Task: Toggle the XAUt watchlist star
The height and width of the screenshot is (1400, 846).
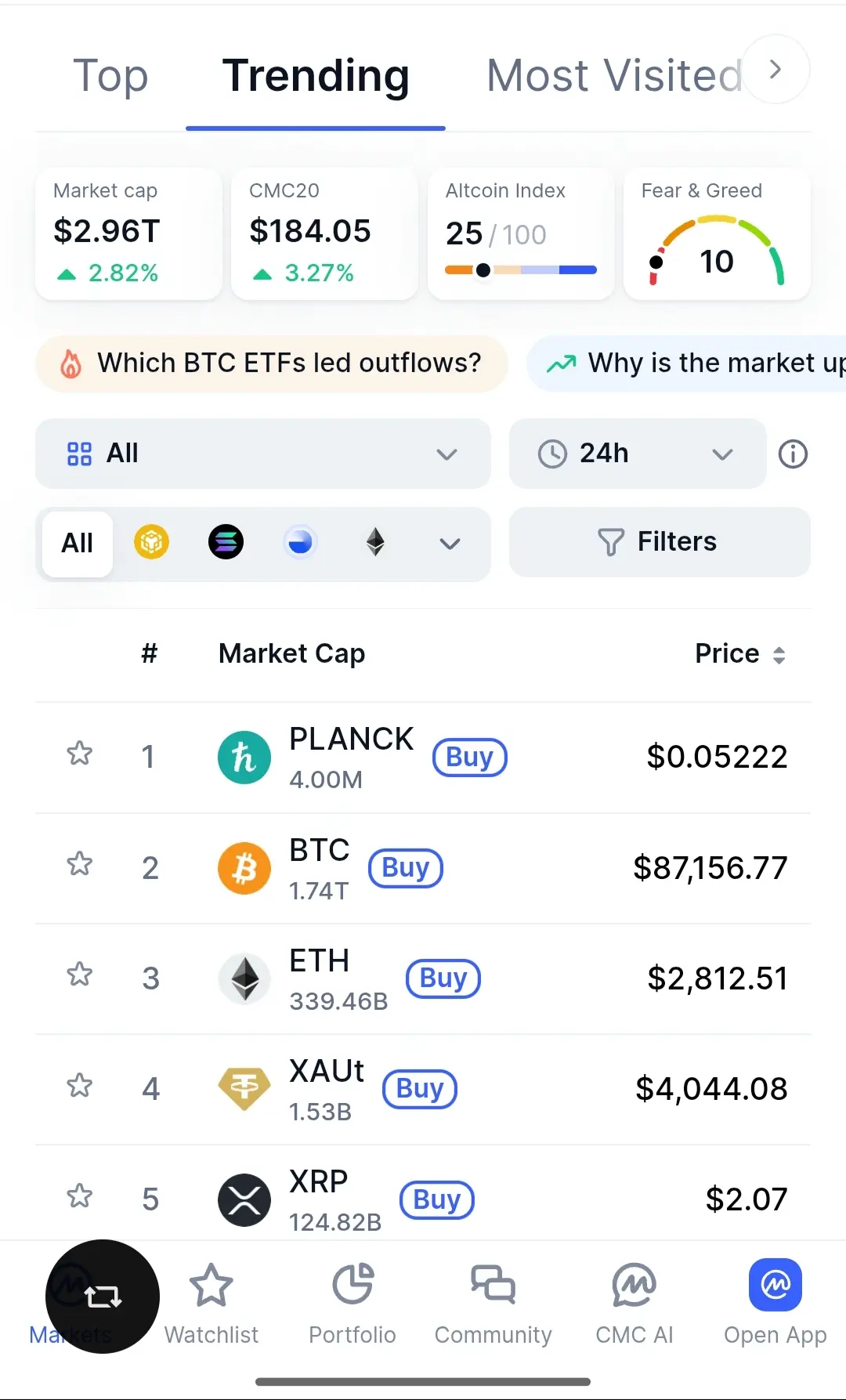Action: click(80, 1087)
